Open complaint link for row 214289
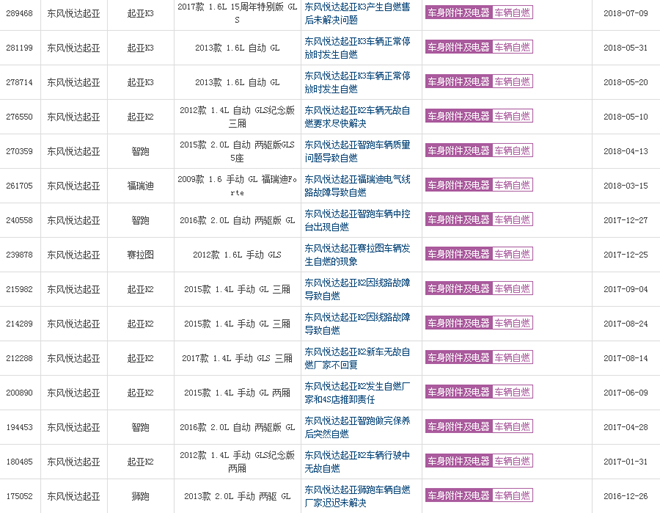 point(357,324)
